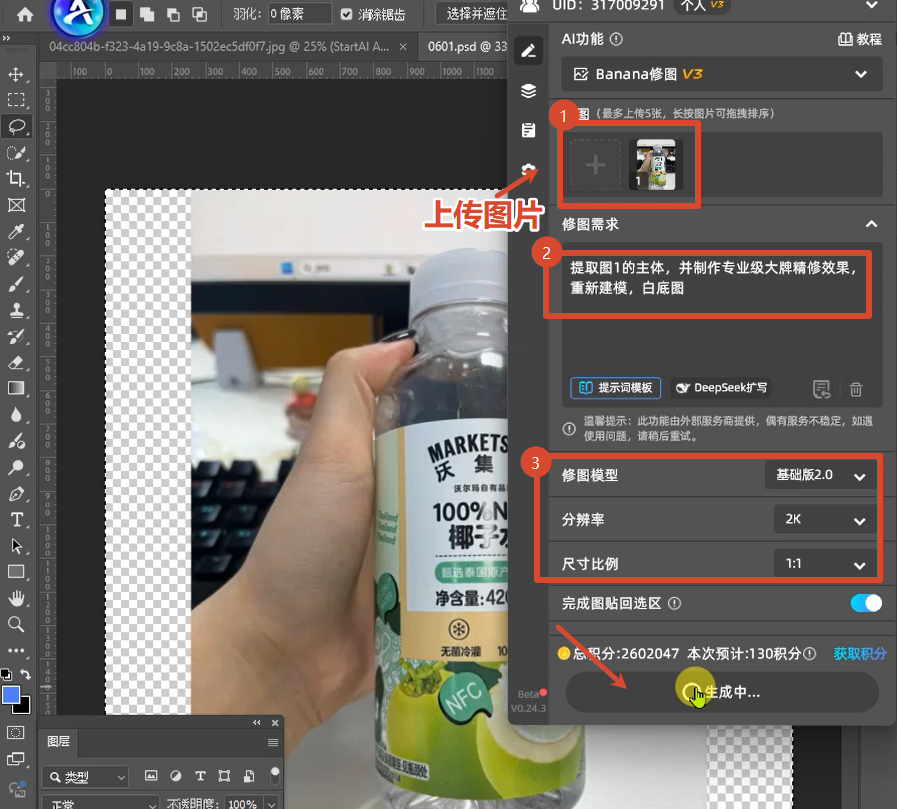Image resolution: width=897 pixels, height=809 pixels.
Task: Select the Crop tool
Action: click(16, 179)
